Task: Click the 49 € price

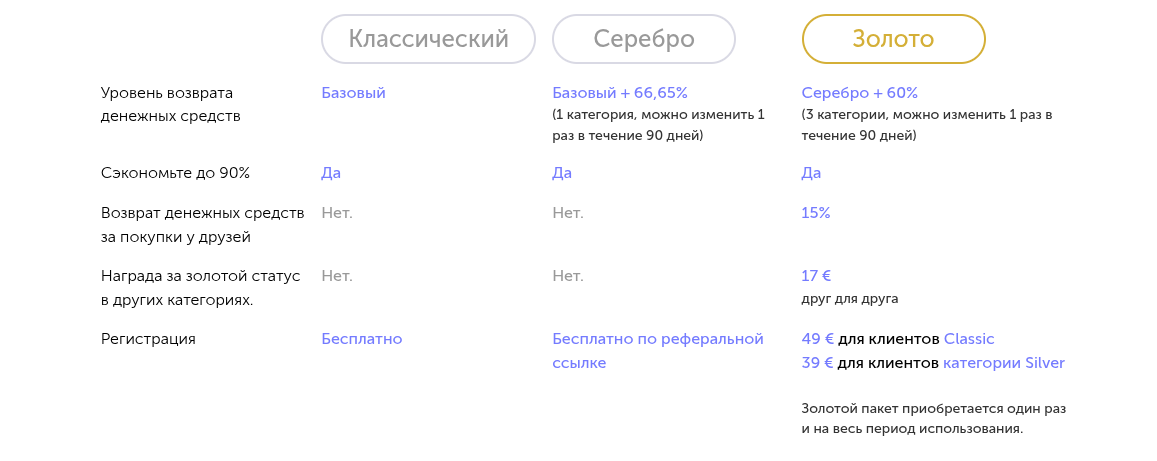Action: click(x=817, y=339)
